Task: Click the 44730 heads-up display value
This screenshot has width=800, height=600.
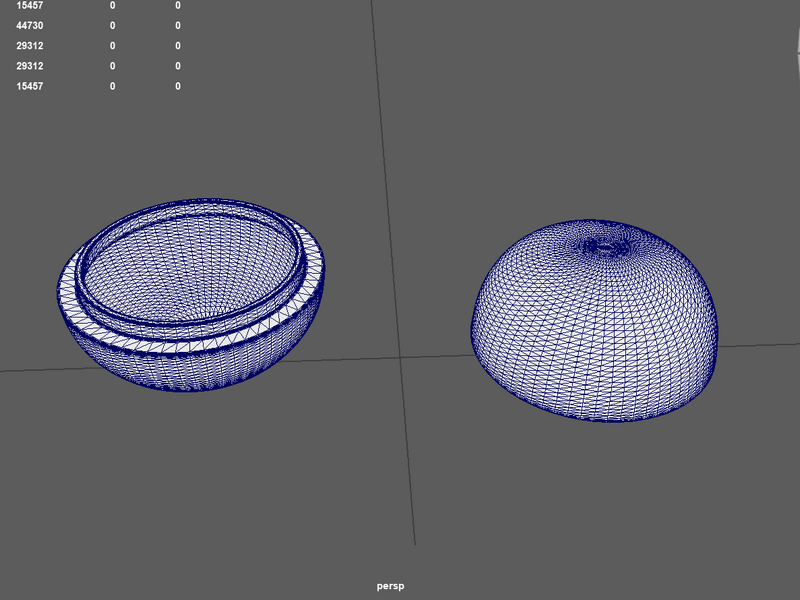Action: [x=30, y=26]
